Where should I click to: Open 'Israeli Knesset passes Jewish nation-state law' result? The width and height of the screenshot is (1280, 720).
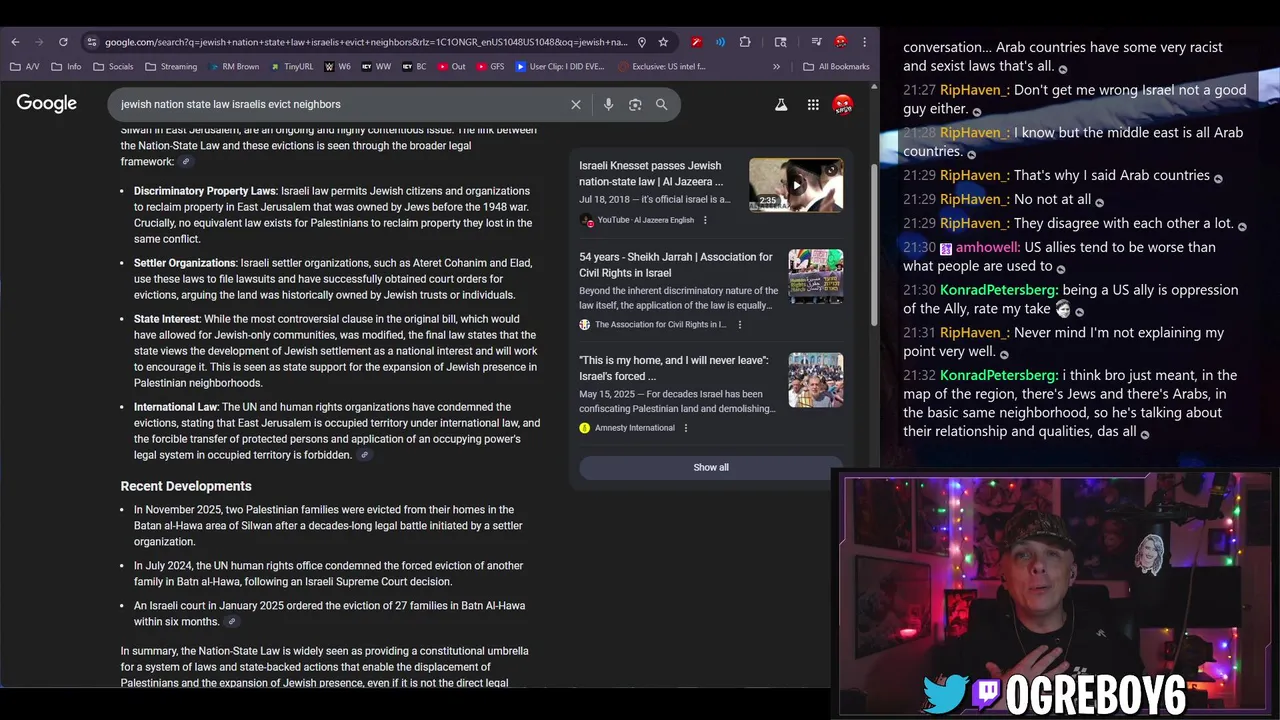coord(651,174)
